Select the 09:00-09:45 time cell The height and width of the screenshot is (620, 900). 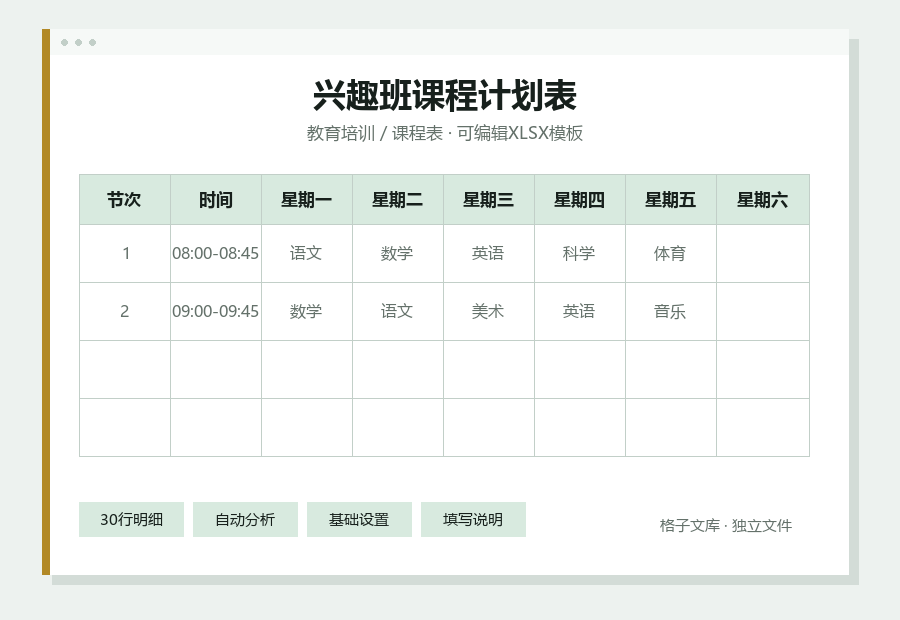pos(216,311)
